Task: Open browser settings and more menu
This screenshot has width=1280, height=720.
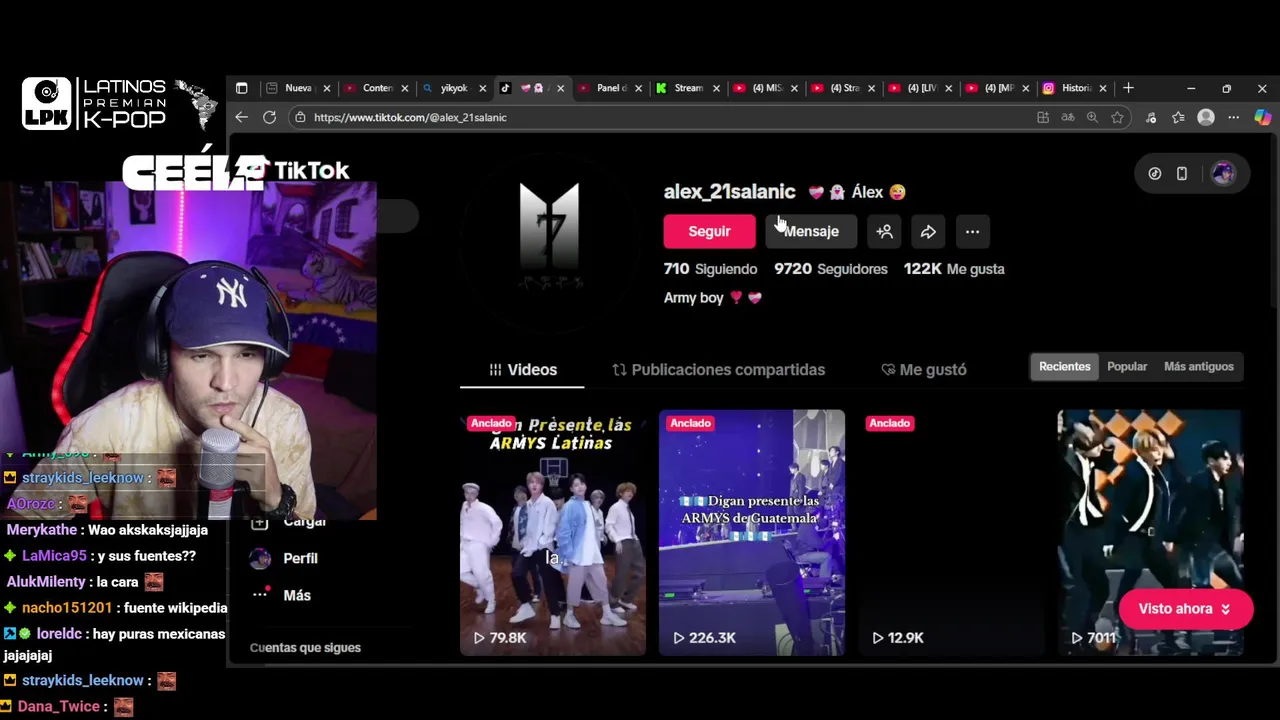Action: (x=1234, y=117)
